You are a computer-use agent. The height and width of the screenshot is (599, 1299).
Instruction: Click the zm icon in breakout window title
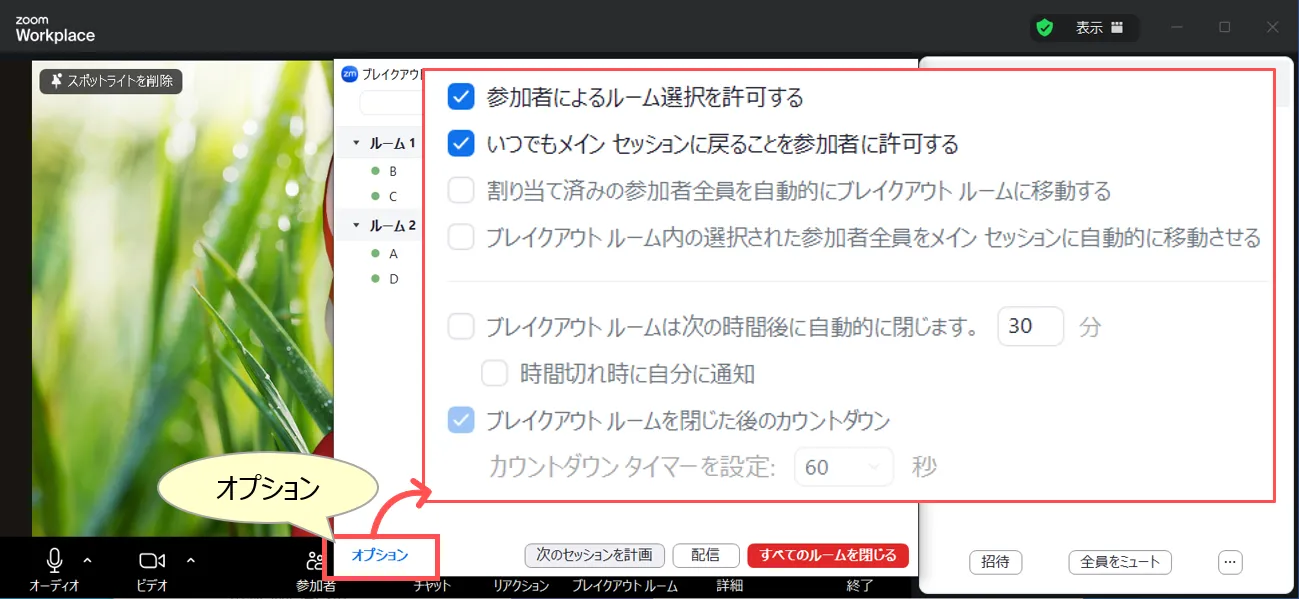(x=350, y=73)
